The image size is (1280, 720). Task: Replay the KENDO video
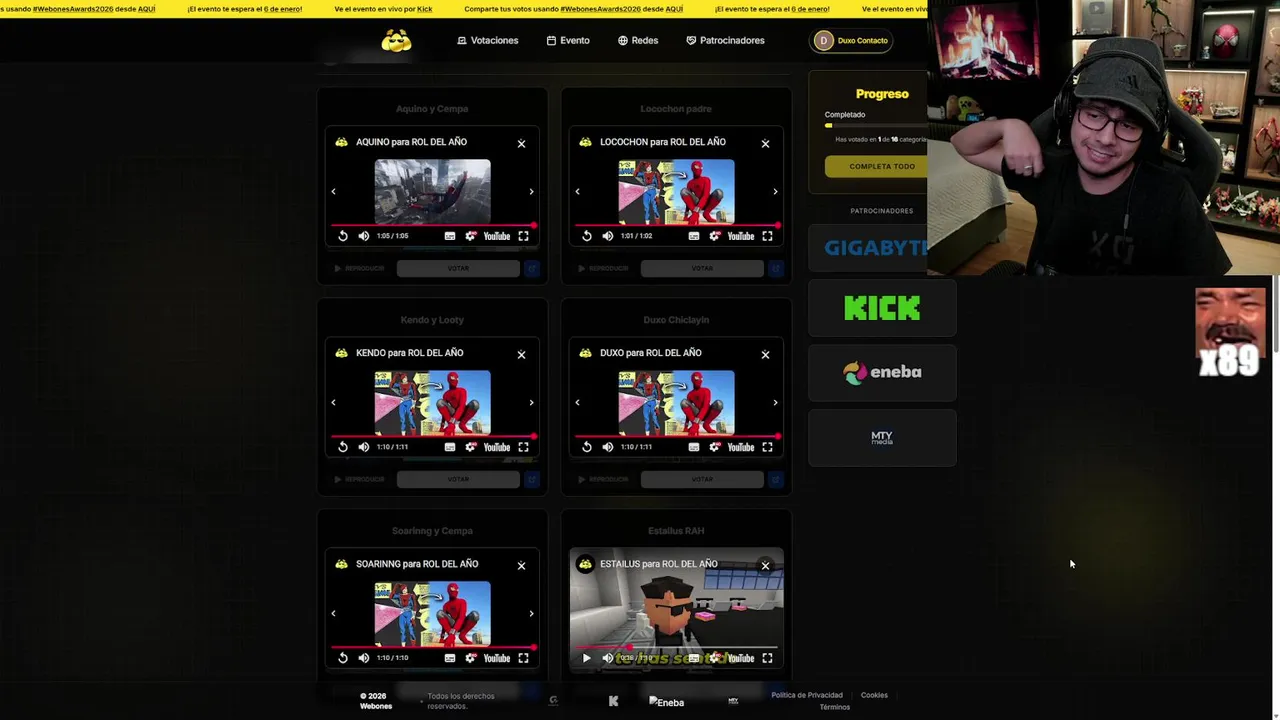coord(343,447)
